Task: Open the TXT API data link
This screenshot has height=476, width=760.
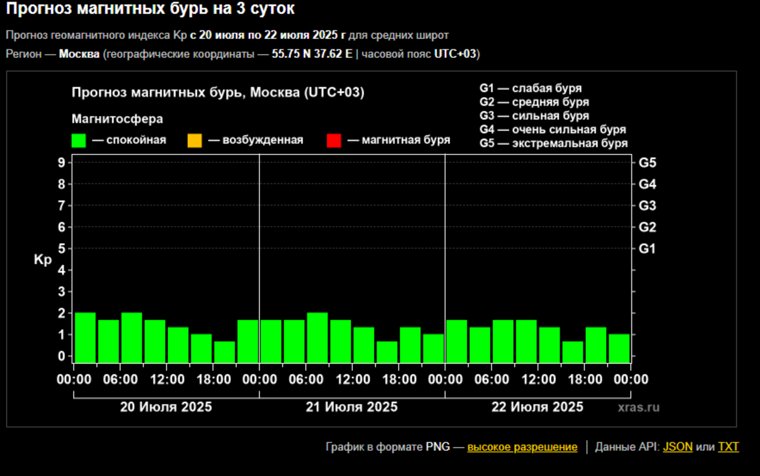Action: pos(728,446)
